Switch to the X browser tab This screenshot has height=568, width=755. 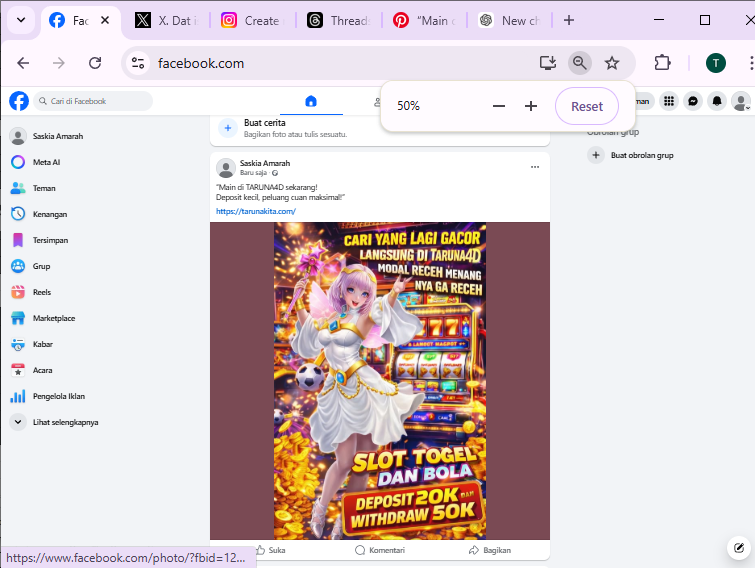point(166,20)
